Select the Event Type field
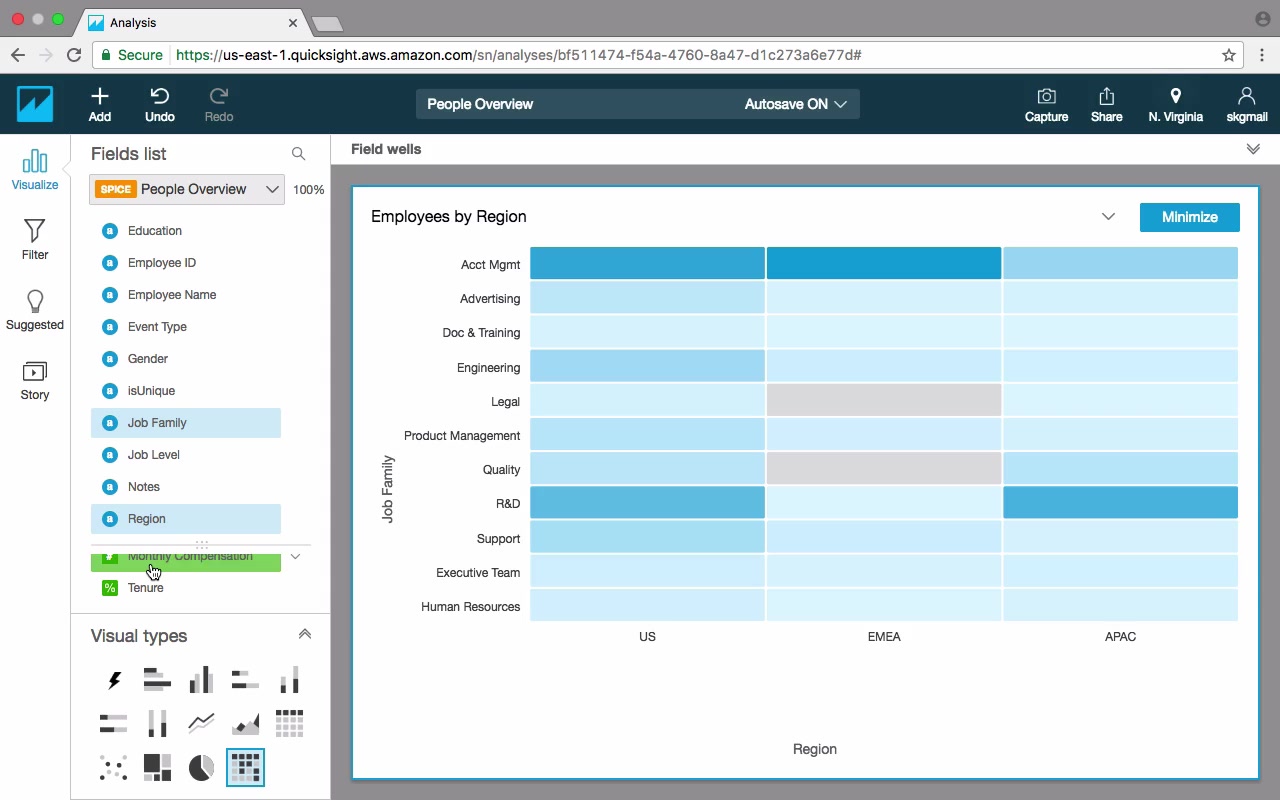 [x=186, y=327]
